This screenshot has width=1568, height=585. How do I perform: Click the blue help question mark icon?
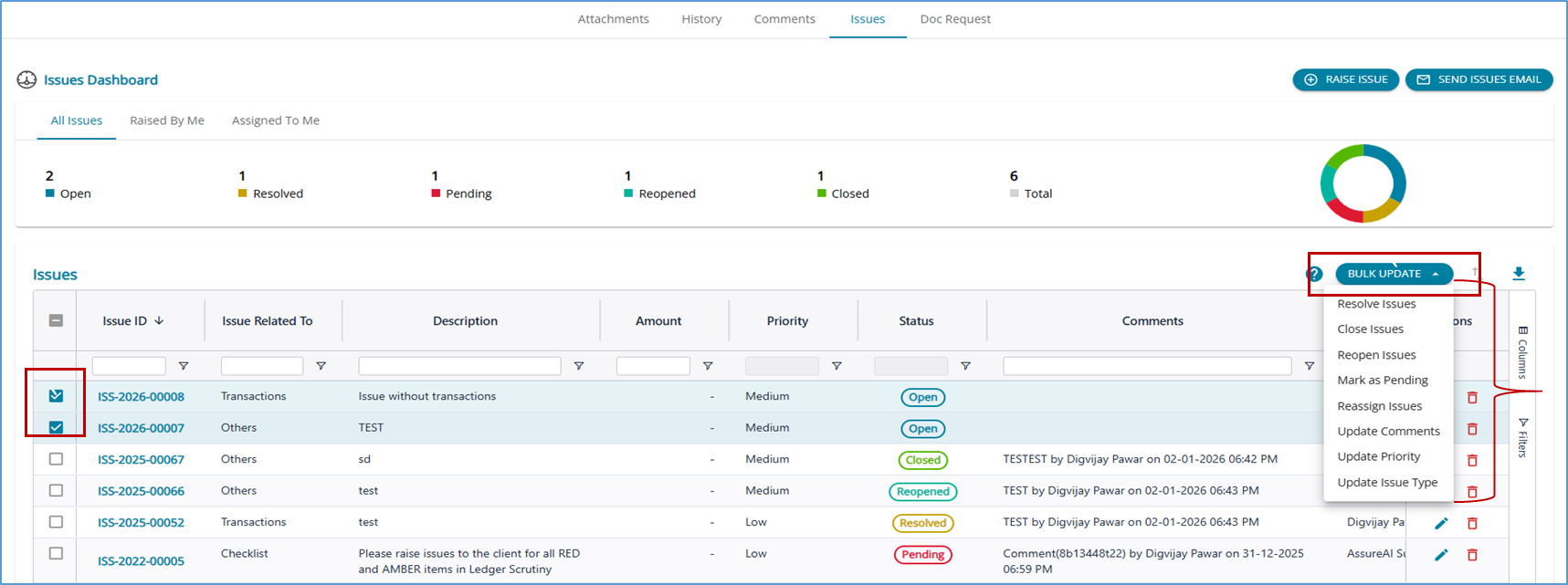(1314, 274)
